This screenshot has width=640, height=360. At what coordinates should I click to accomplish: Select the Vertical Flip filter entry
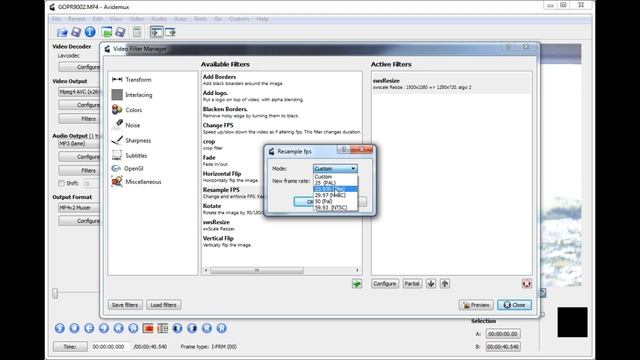pyautogui.click(x=281, y=241)
